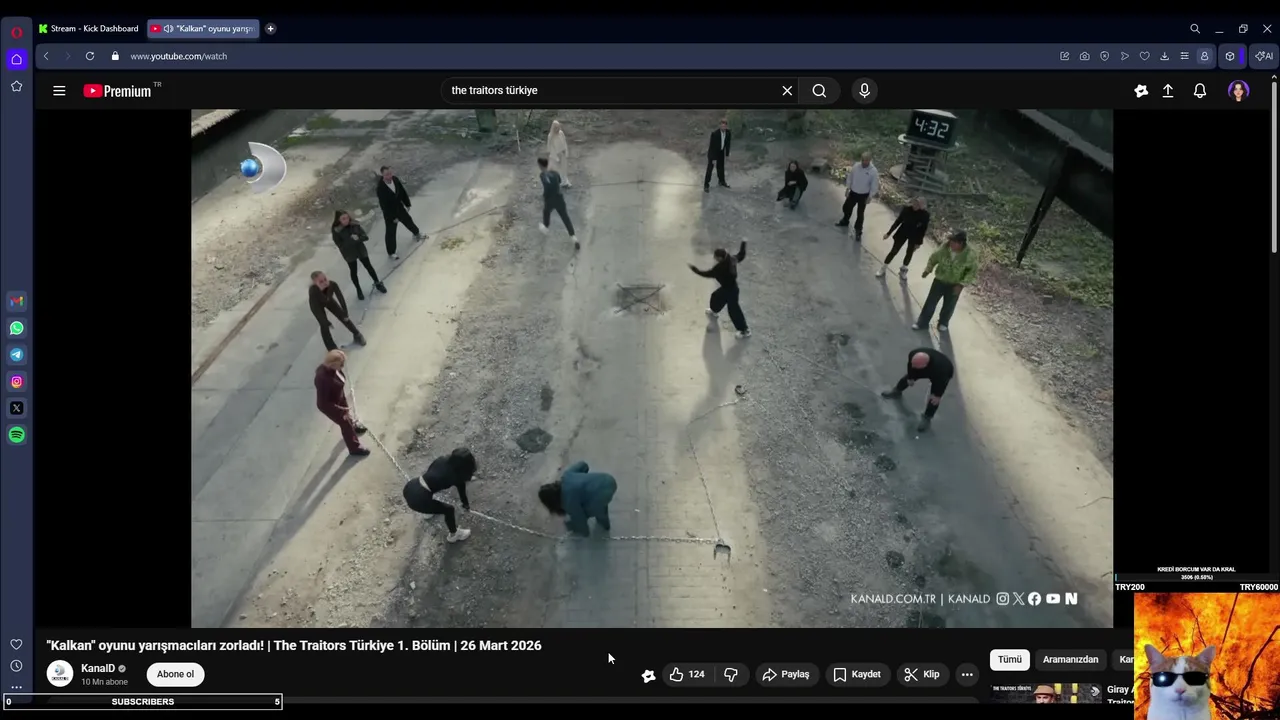Open WhatsApp in the Opera sidebar
Screen dimensions: 1280x720
point(16,328)
